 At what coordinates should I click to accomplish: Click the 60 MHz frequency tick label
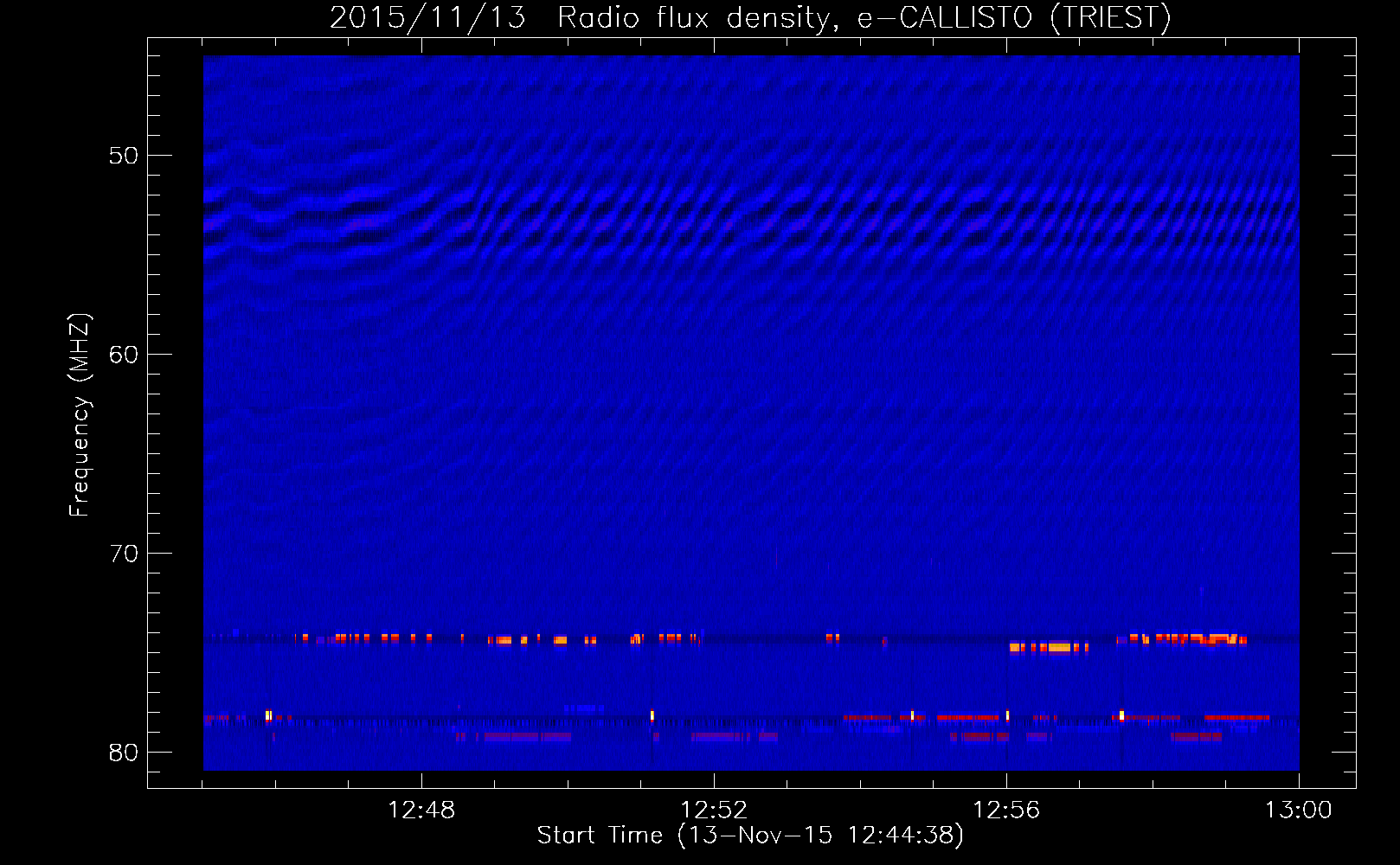pyautogui.click(x=124, y=355)
